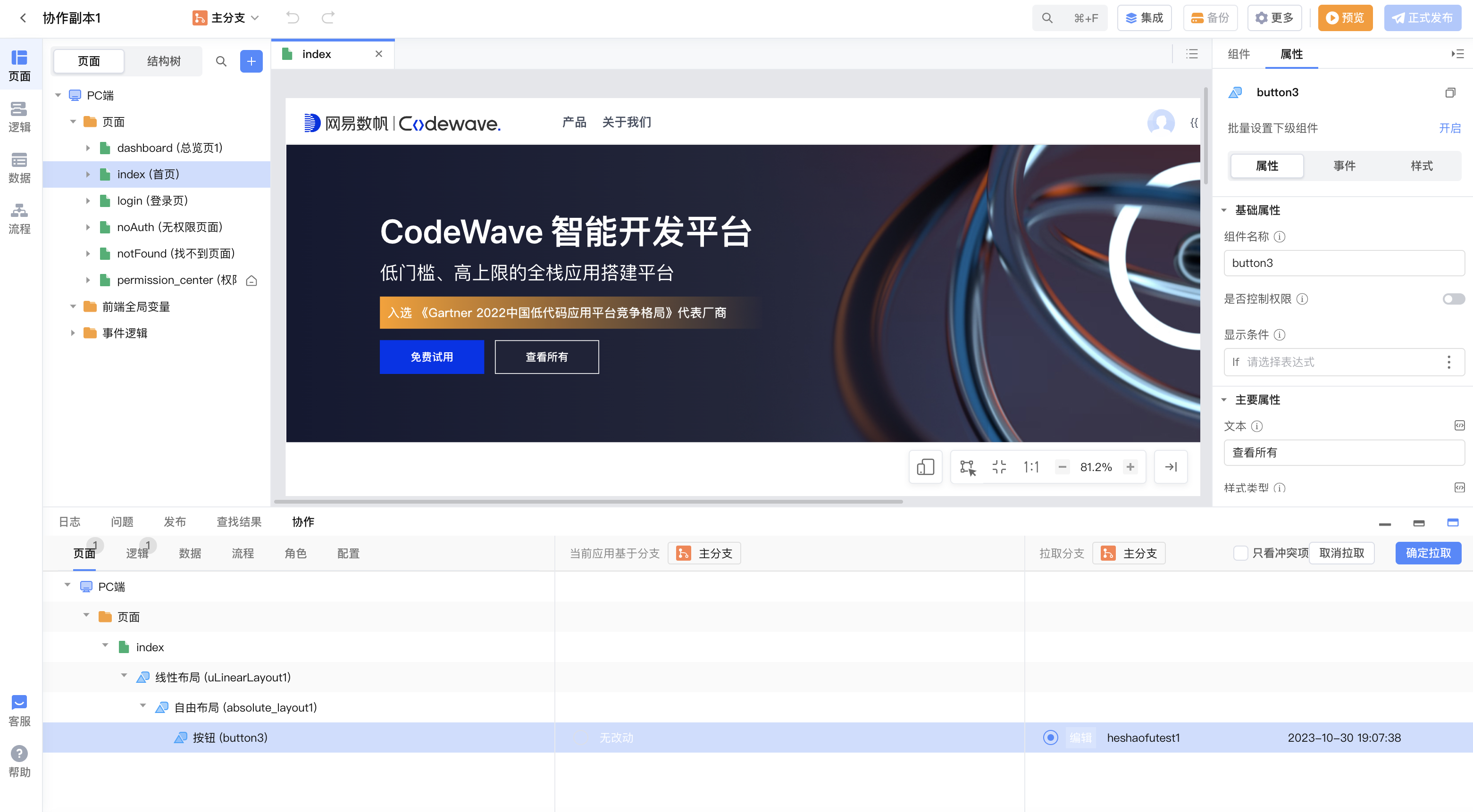Open the 集成 integration panel
Screen dimensions: 1473x812
[1144, 18]
